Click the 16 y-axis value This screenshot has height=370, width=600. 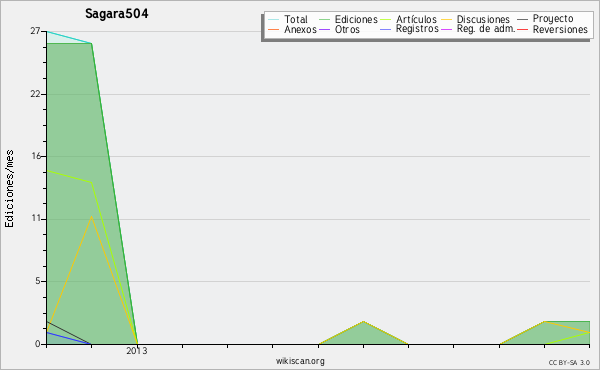(36, 156)
